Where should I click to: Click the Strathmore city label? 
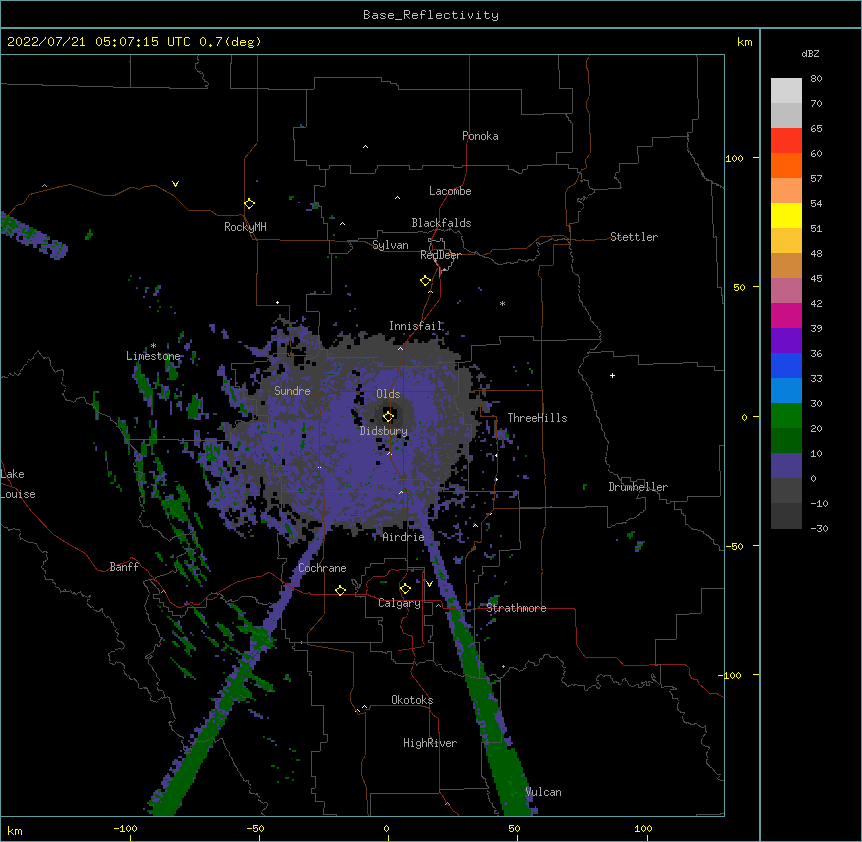(x=516, y=608)
